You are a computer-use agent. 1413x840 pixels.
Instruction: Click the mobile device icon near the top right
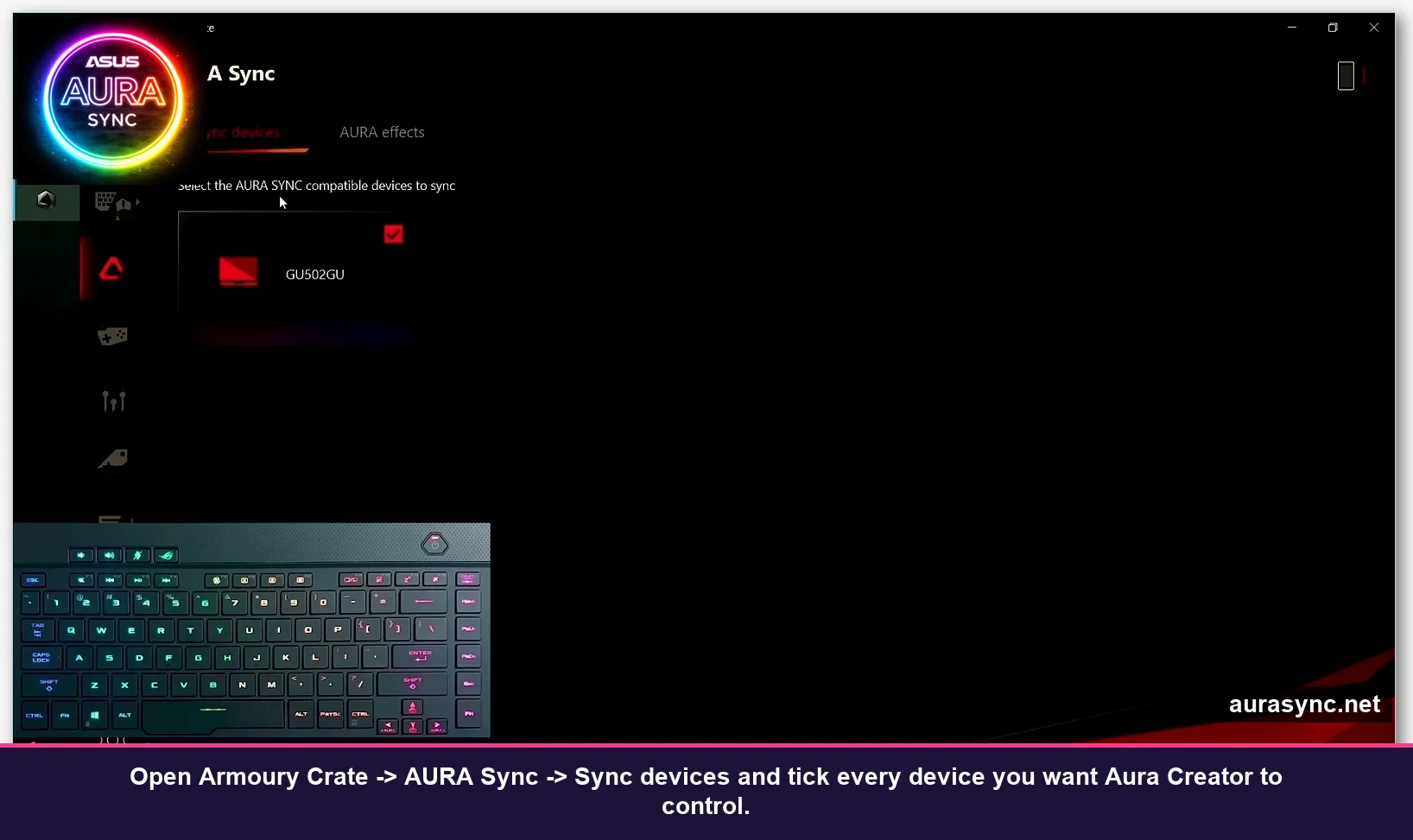point(1346,76)
